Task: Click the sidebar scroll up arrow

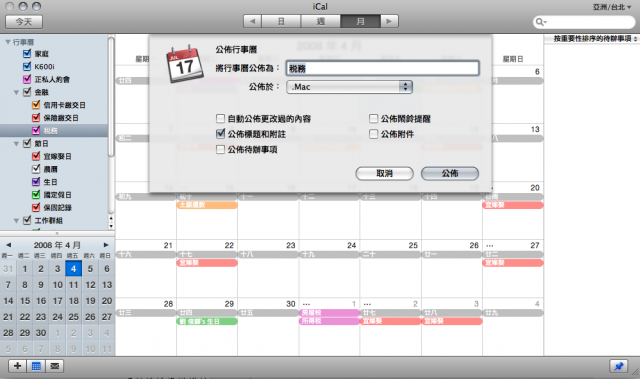Action: 111,218
